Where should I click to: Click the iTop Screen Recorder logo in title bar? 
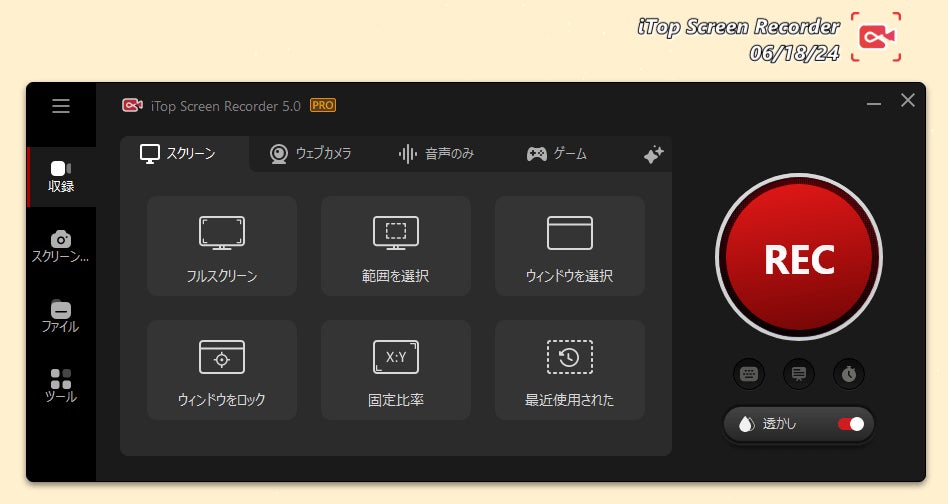[132, 106]
